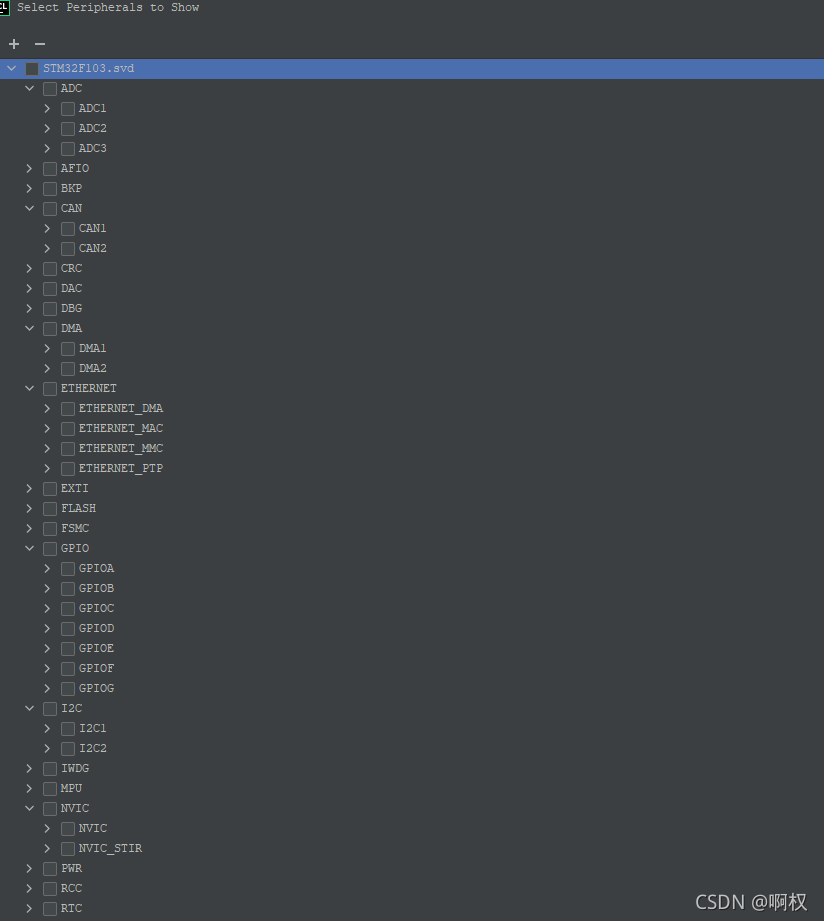Click the plus (add SVD file) icon

14,44
